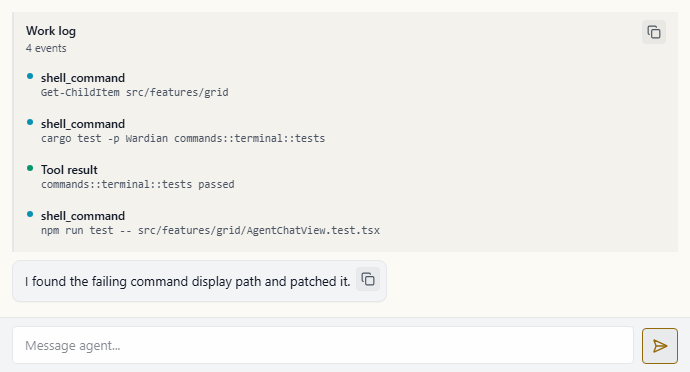Click the shell_command title above cargo test
This screenshot has width=690, height=372.
tap(83, 124)
